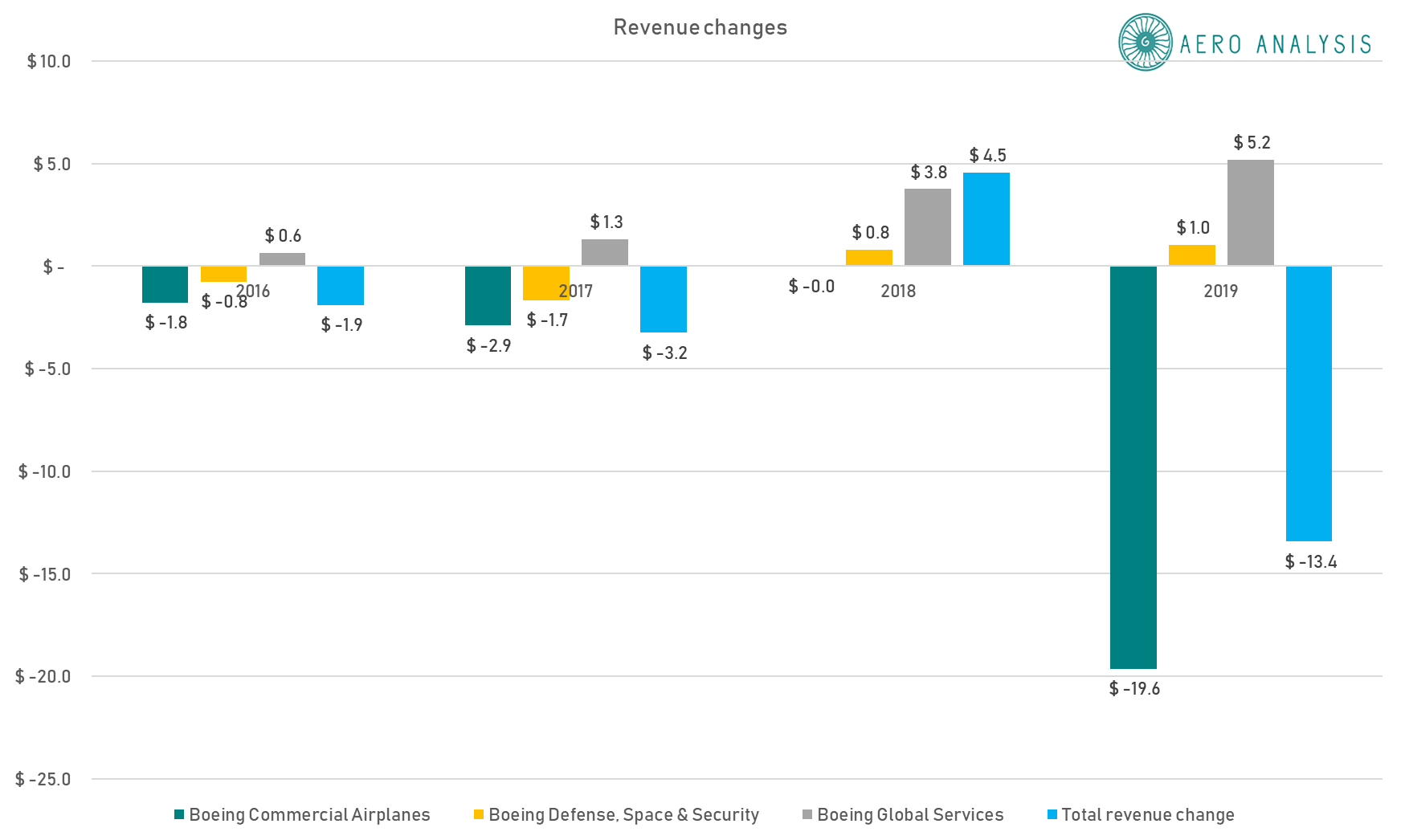Click the '2018' category axis label
The height and width of the screenshot is (840, 1401).
coord(898,292)
